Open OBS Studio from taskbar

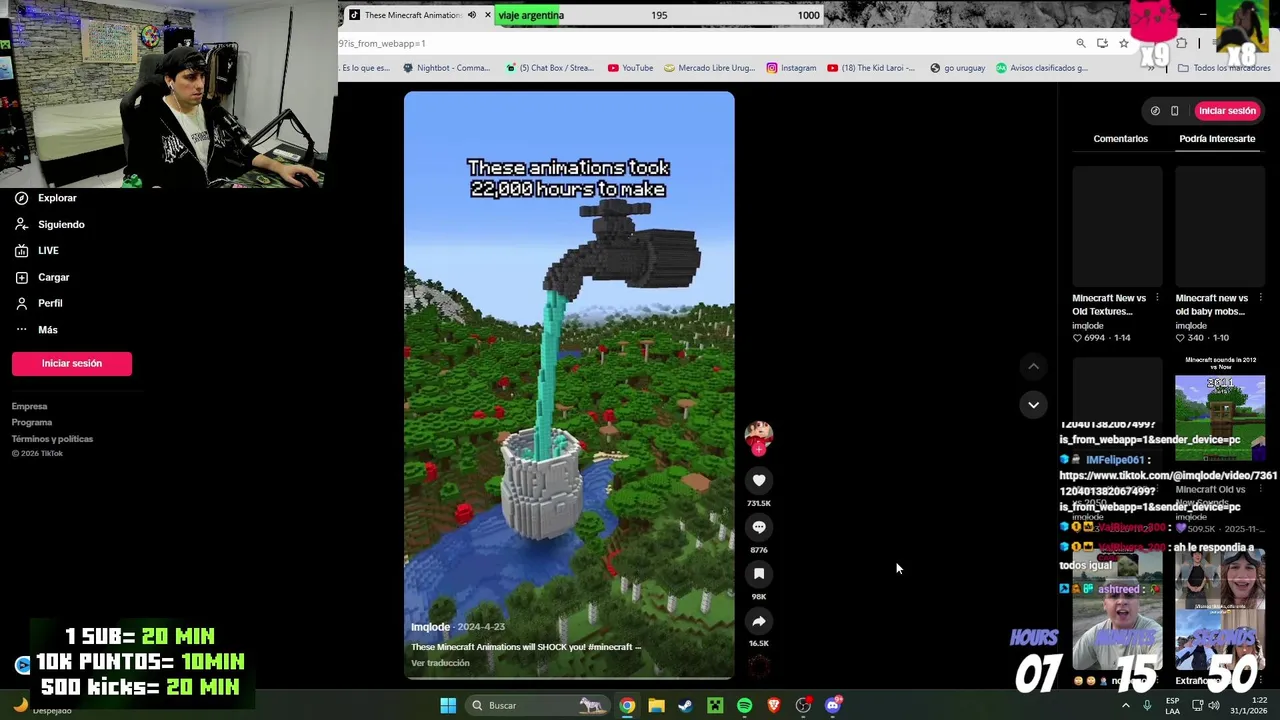point(803,705)
